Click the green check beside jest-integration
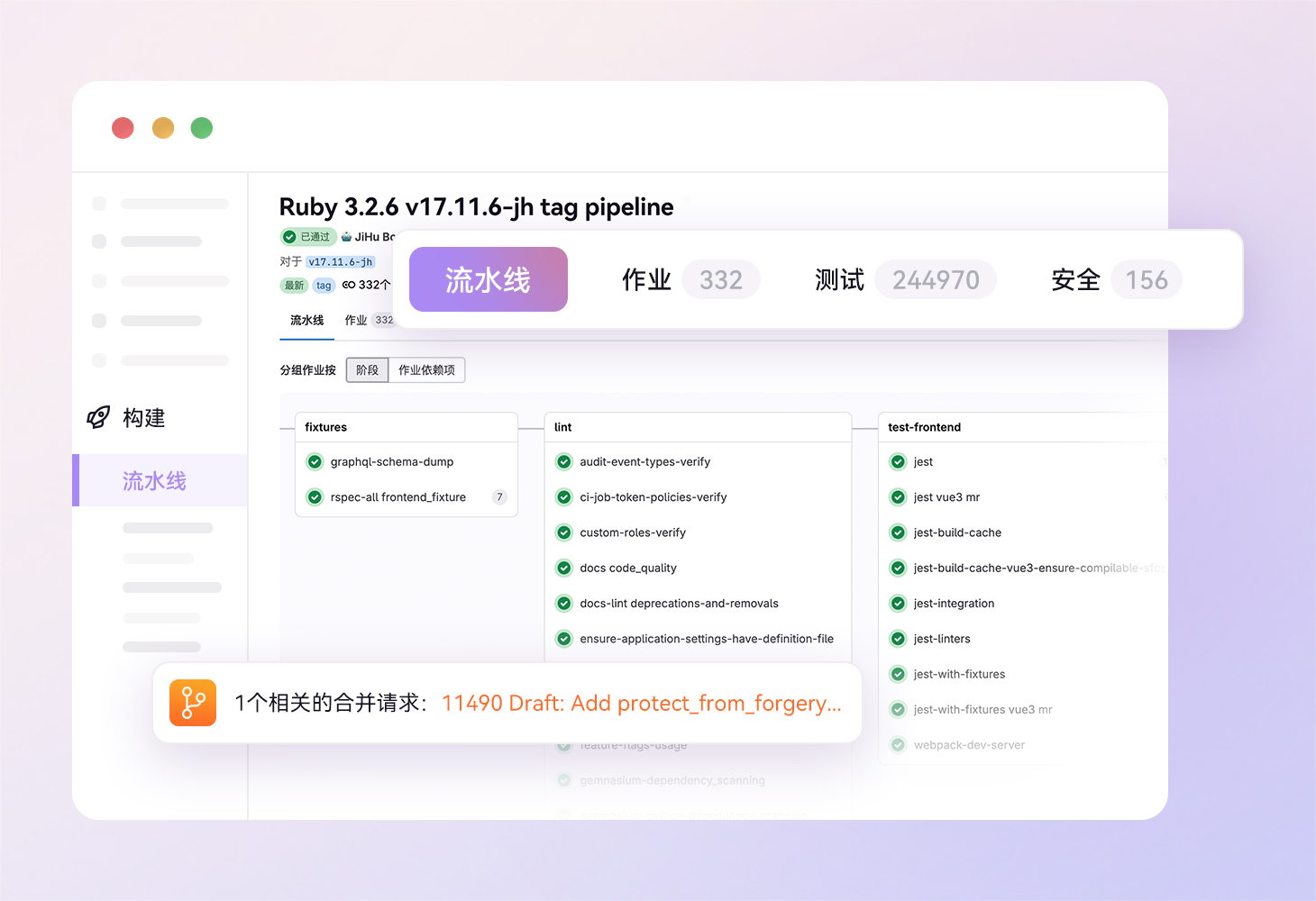The image size is (1316, 901). pos(898,604)
